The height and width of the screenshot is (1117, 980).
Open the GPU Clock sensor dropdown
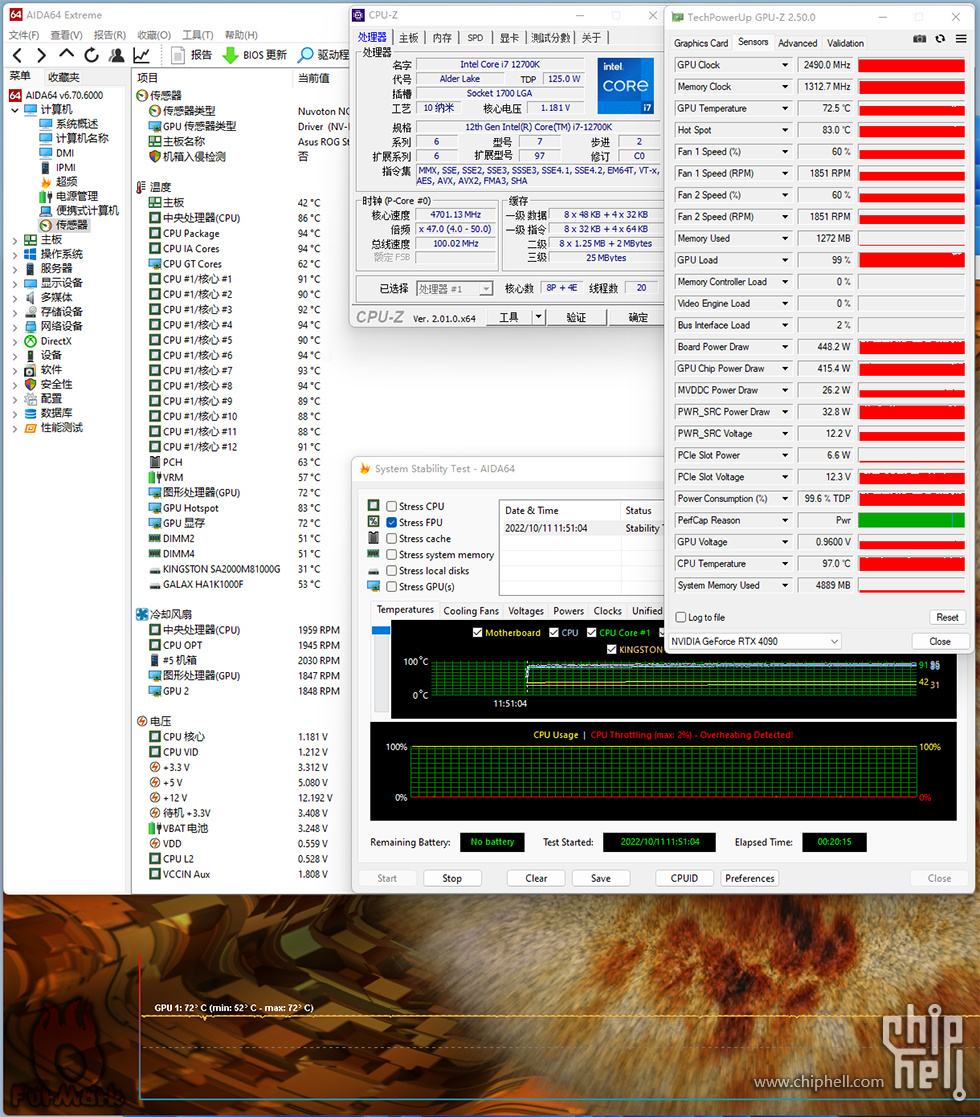(x=785, y=65)
